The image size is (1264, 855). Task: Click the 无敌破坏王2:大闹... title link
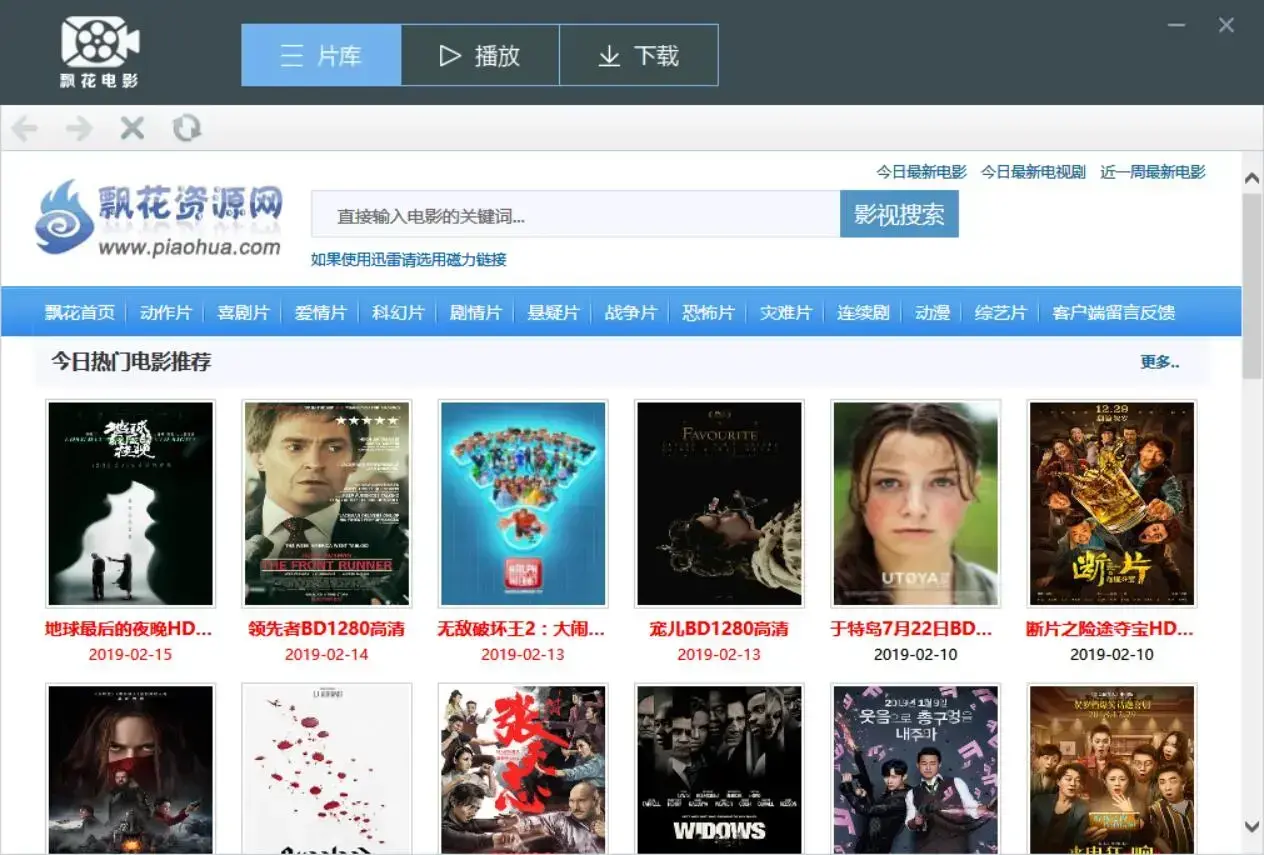522,630
